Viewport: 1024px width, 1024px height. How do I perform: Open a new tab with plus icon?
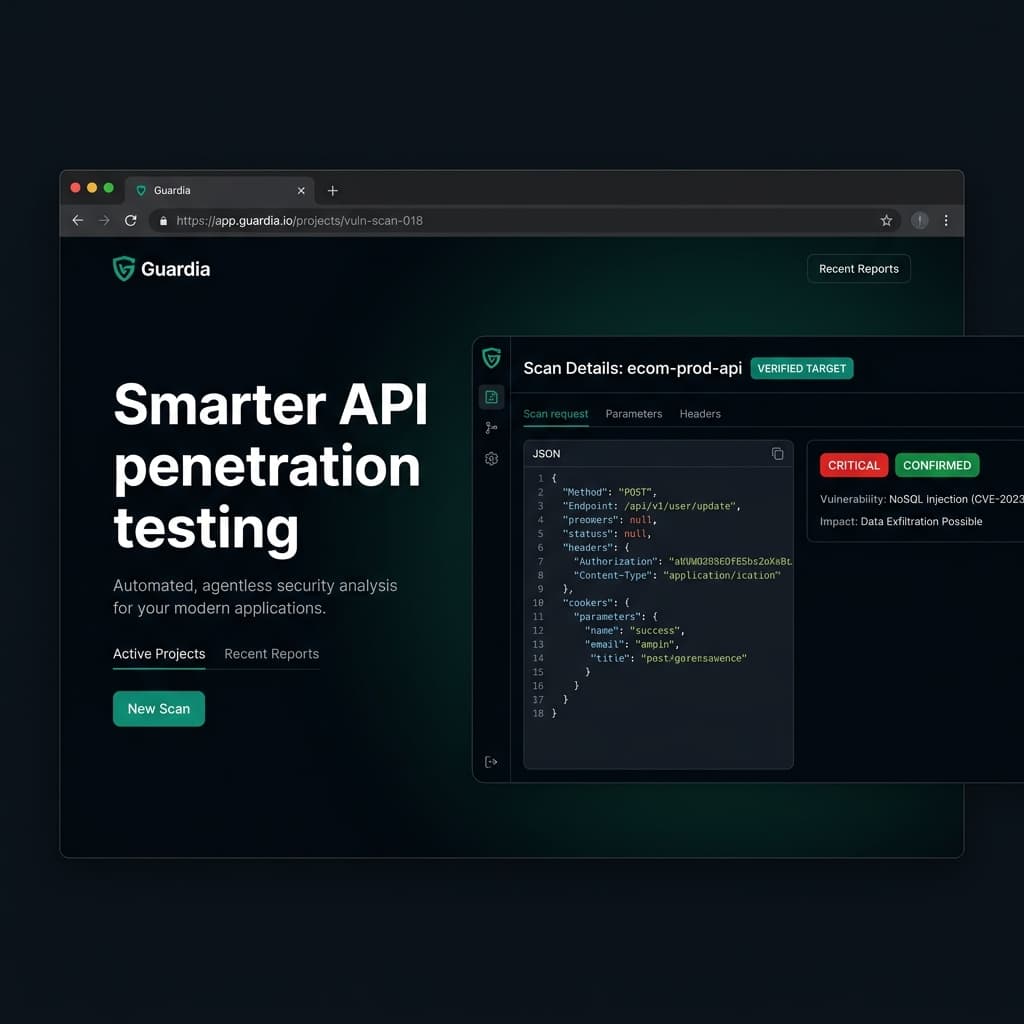(x=332, y=191)
